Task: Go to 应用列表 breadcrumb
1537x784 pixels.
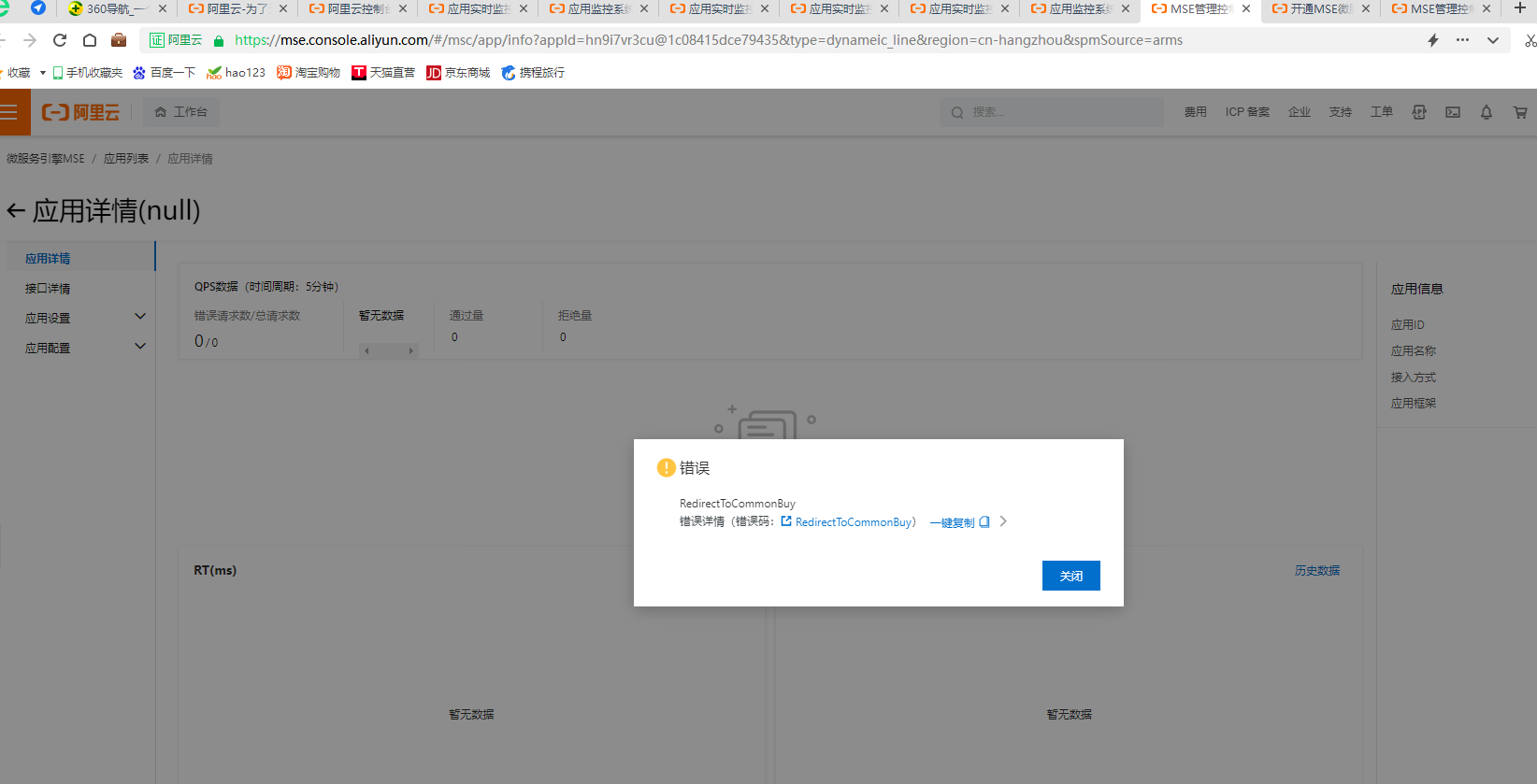Action: 126,159
